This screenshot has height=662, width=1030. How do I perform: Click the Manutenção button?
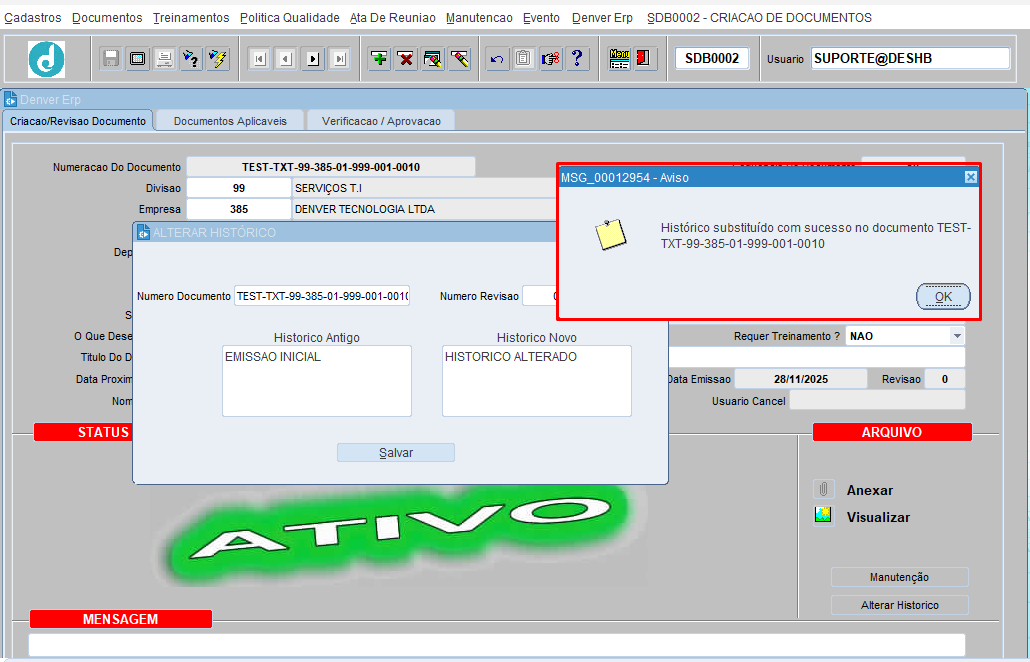pos(899,577)
